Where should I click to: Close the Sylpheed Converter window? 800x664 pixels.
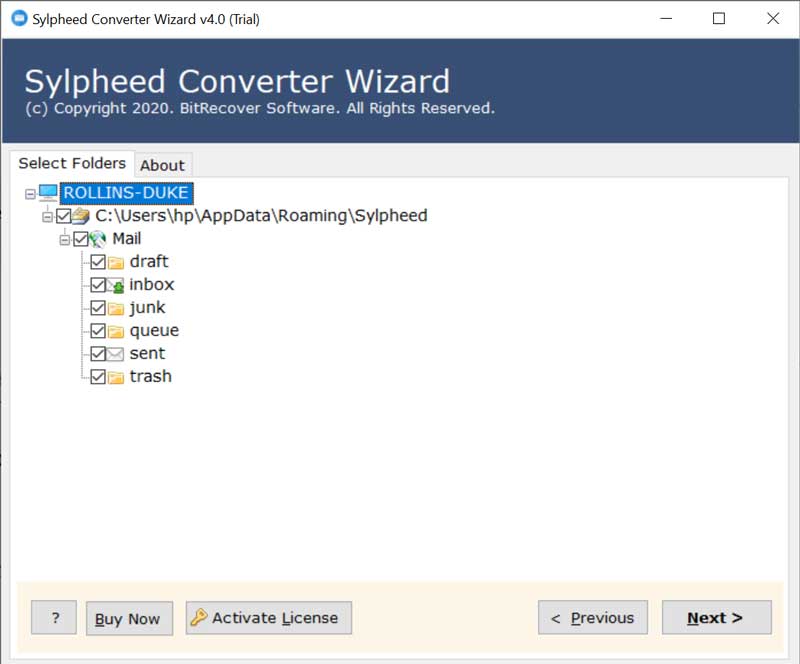point(773,19)
